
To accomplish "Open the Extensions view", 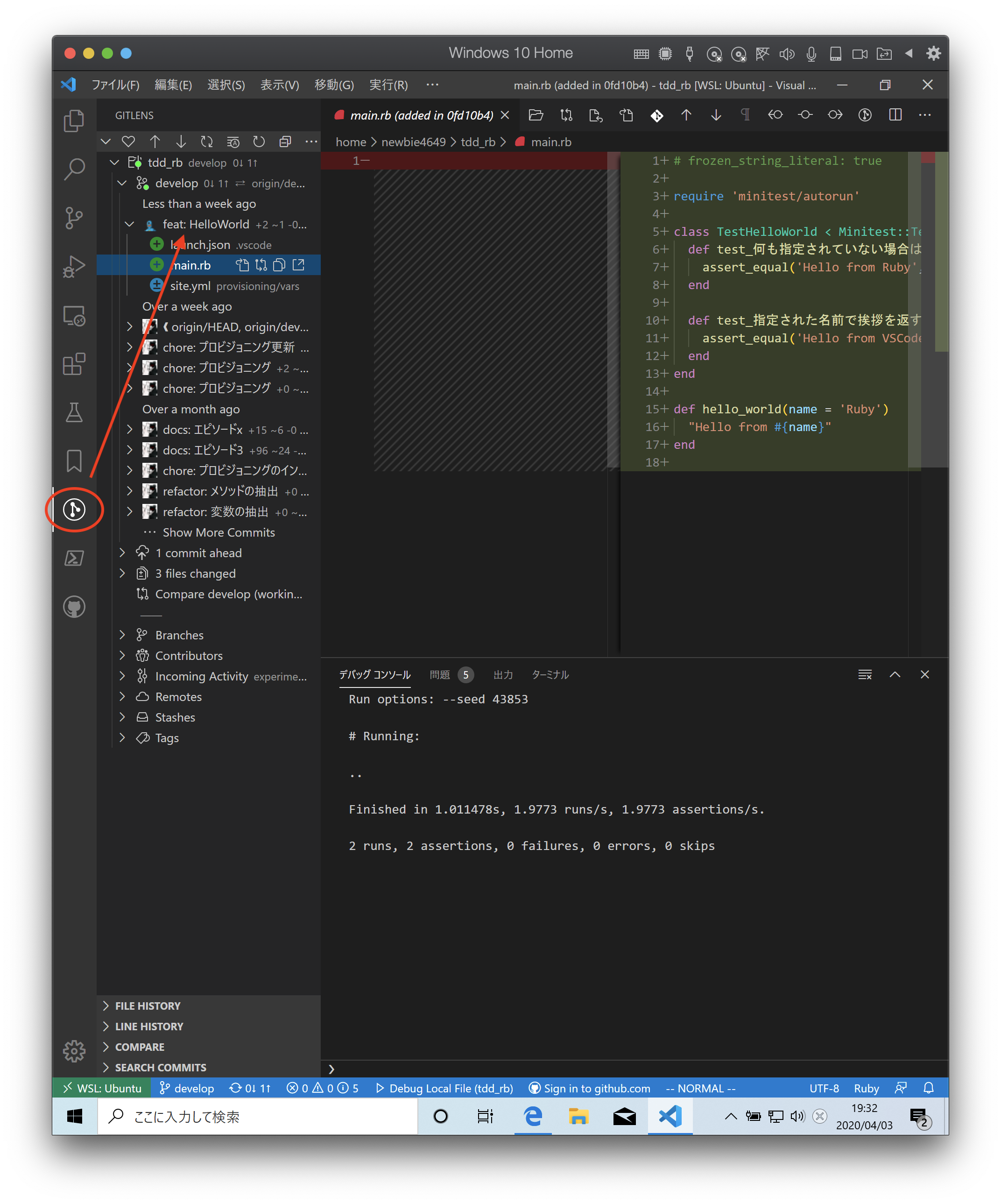I will pyautogui.click(x=74, y=364).
